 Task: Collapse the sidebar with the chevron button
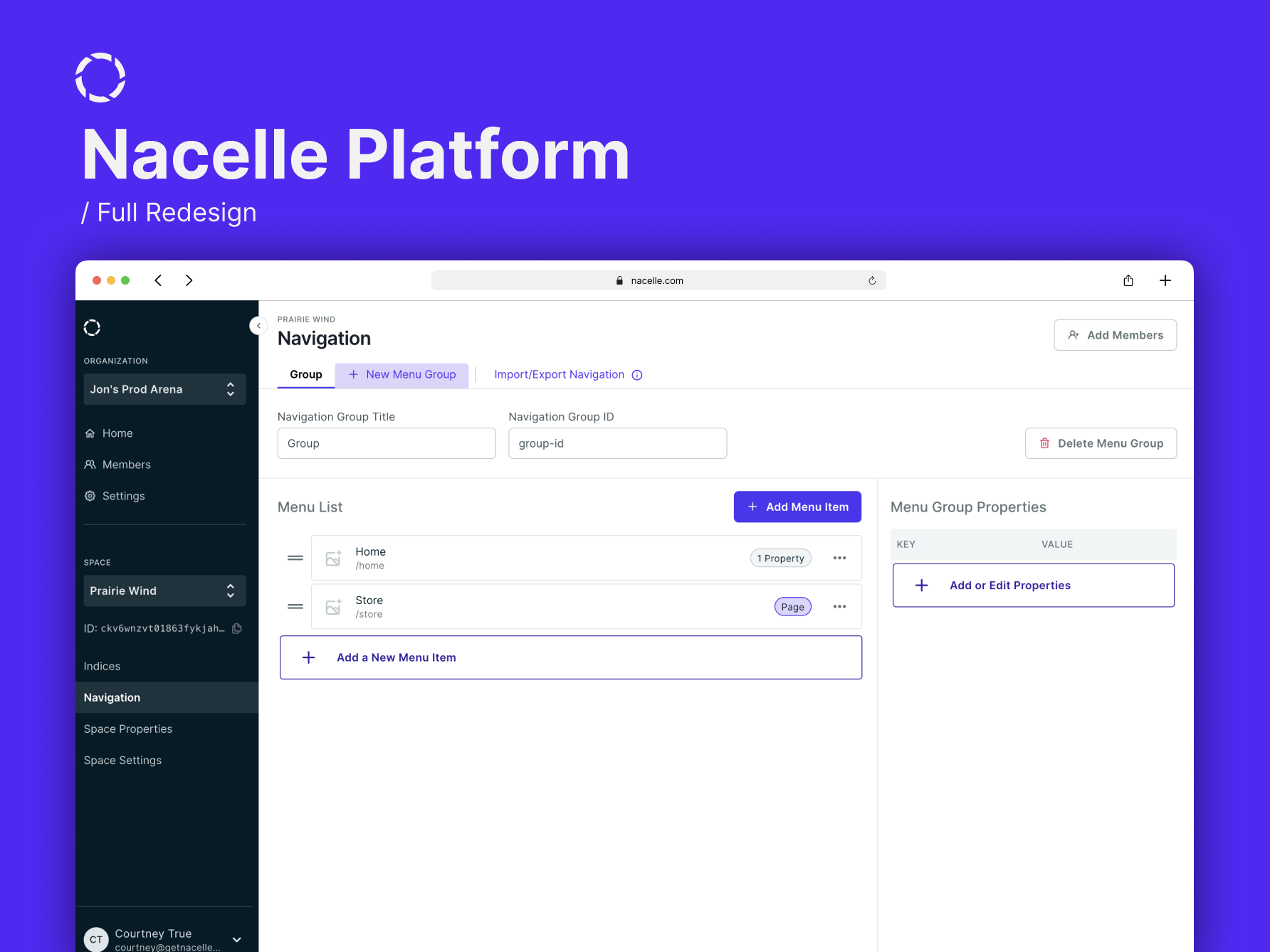point(258,326)
